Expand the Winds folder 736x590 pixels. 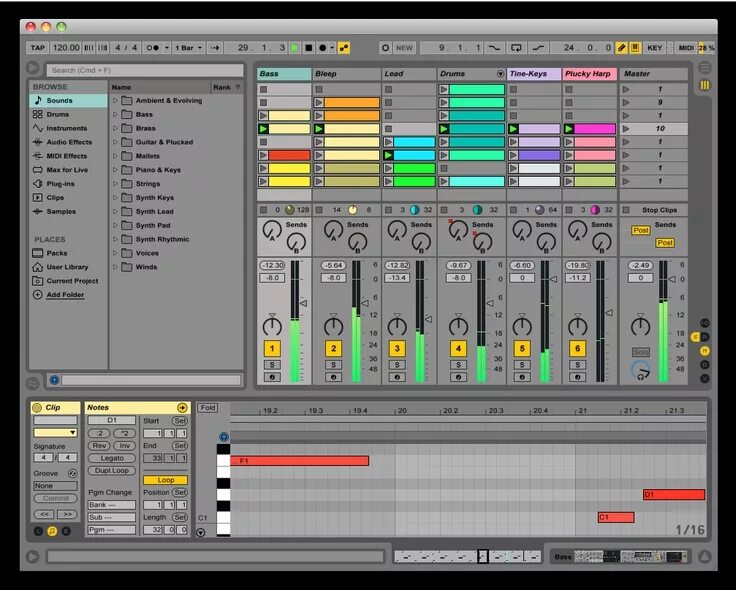click(x=115, y=267)
